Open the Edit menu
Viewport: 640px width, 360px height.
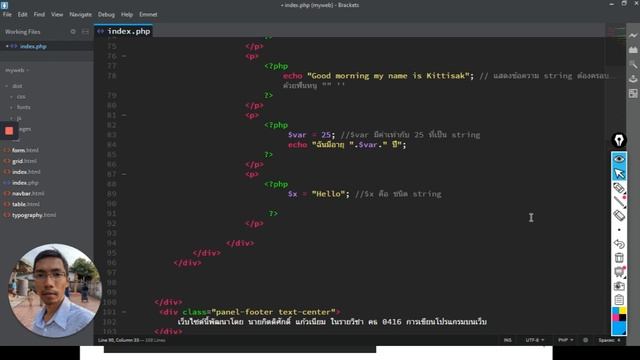click(x=22, y=14)
